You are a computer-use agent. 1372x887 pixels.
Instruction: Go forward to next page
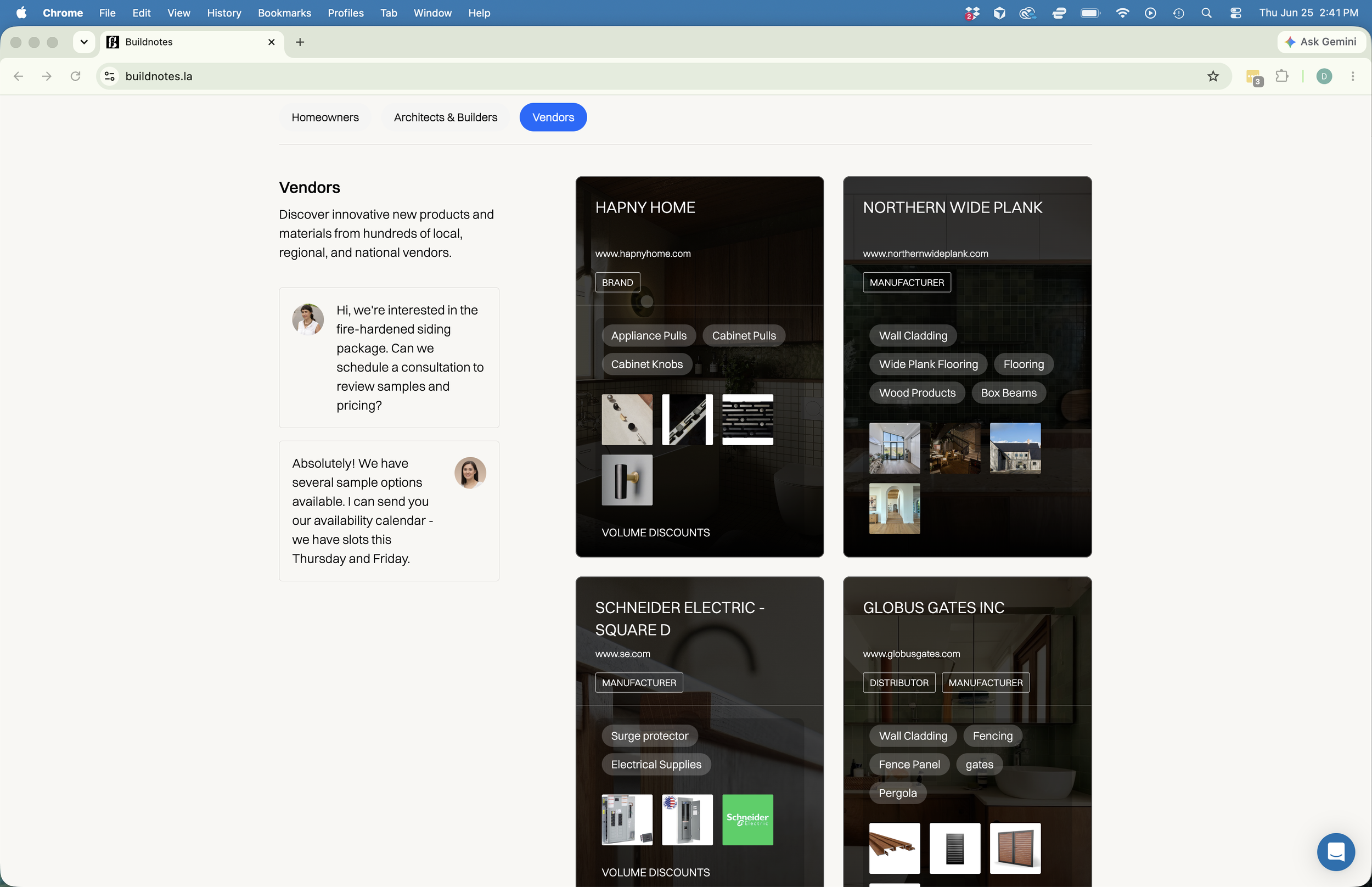point(47,76)
